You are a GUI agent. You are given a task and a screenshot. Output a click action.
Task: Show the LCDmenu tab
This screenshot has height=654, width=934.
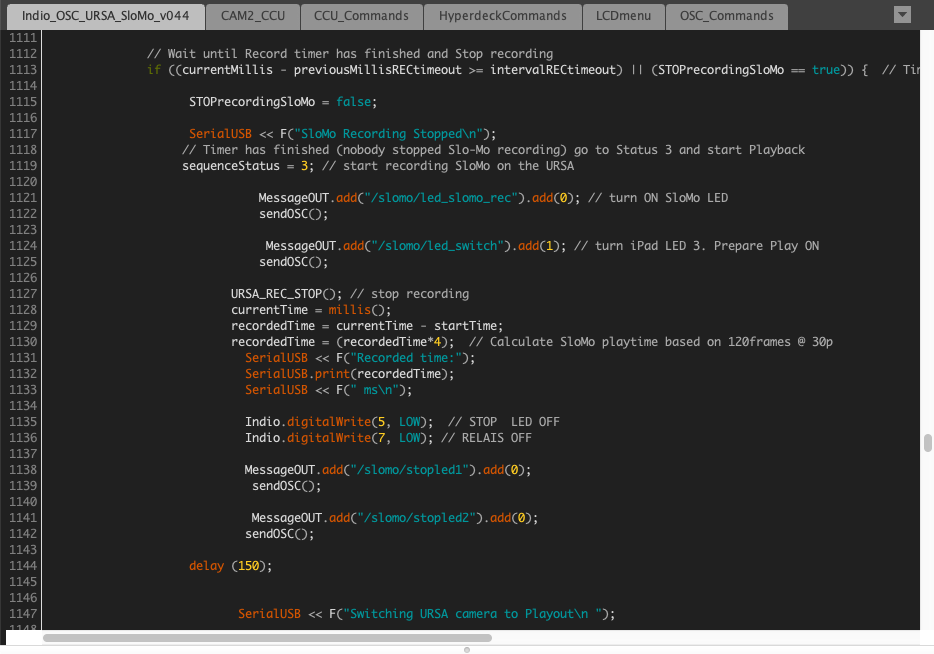coord(623,16)
